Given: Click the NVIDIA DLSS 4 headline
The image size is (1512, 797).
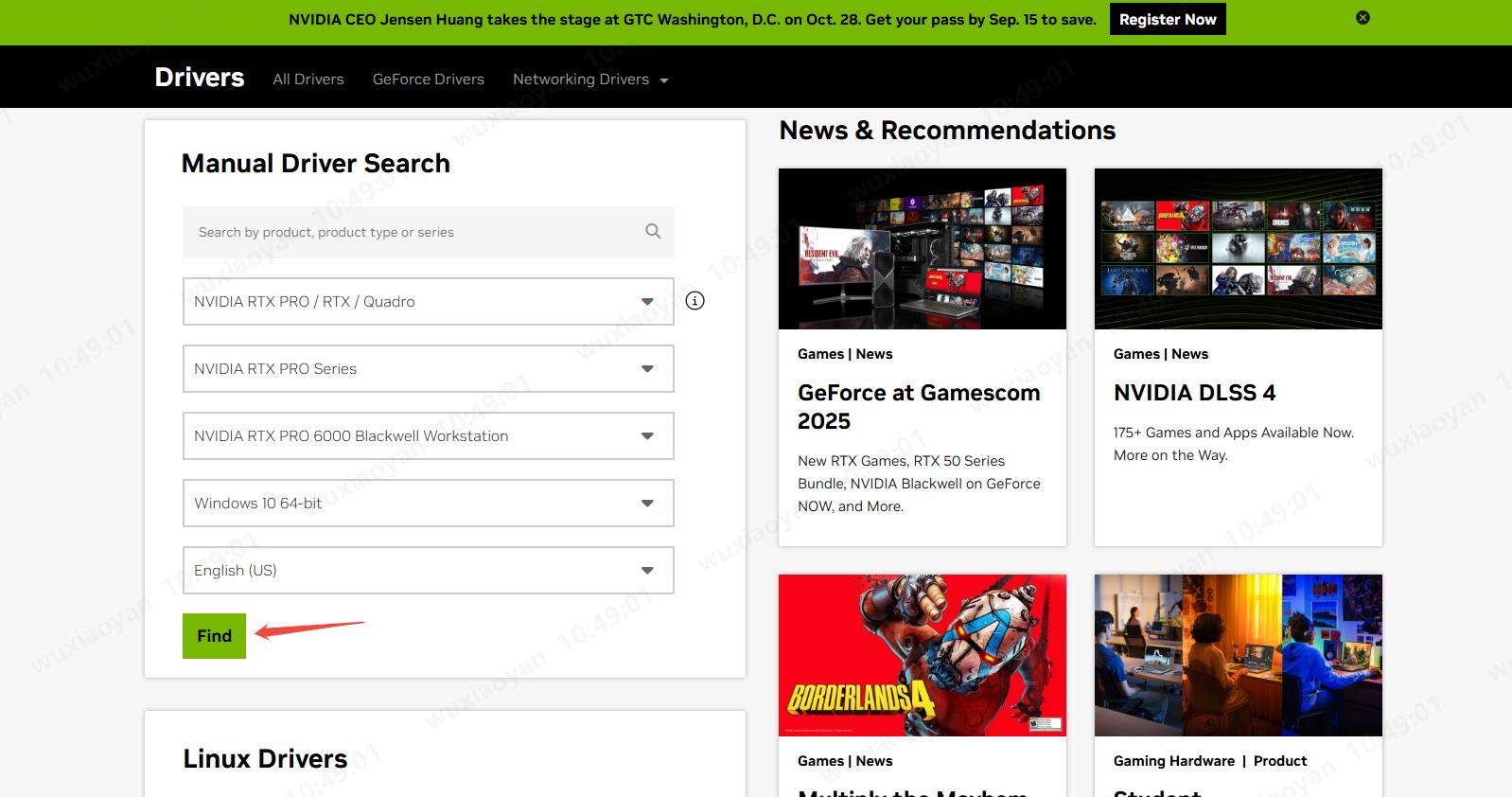Looking at the screenshot, I should point(1194,393).
